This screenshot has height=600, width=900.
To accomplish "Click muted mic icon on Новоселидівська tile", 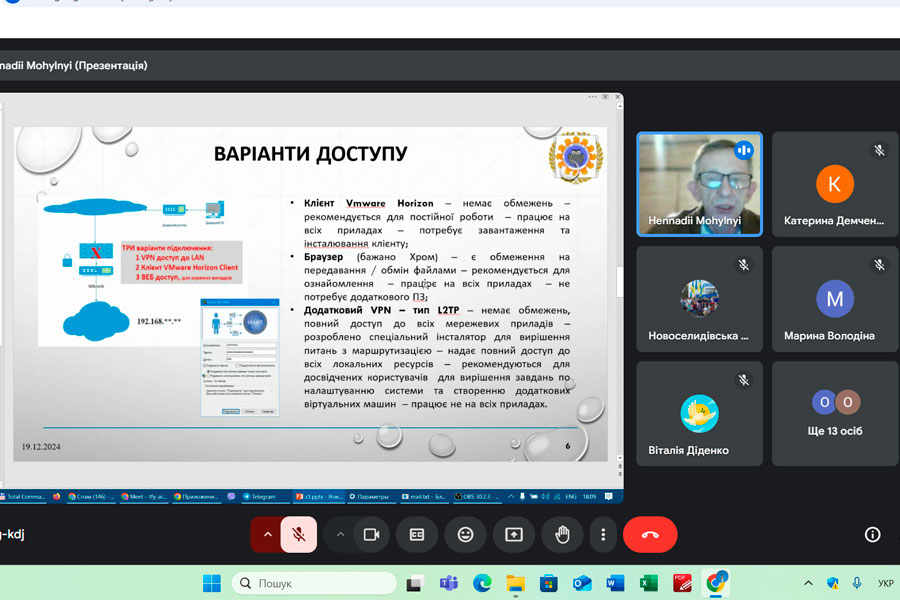I will coord(743,265).
